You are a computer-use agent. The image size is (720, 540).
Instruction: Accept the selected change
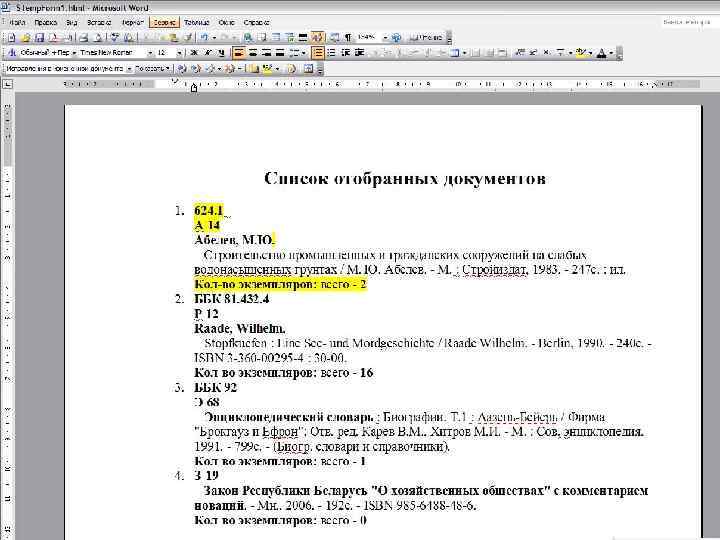(x=211, y=69)
